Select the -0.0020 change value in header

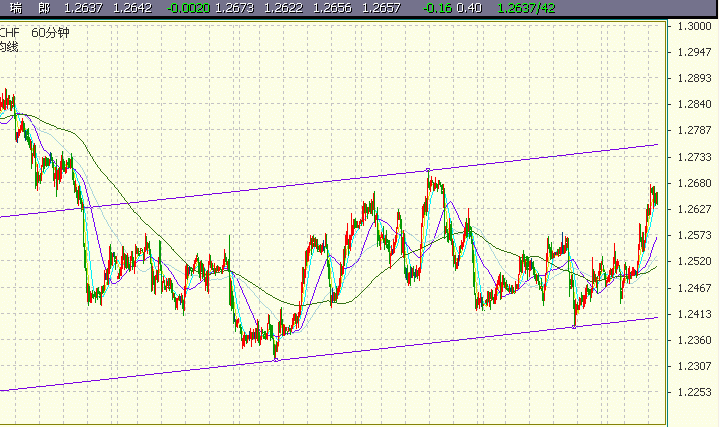tap(188, 8)
